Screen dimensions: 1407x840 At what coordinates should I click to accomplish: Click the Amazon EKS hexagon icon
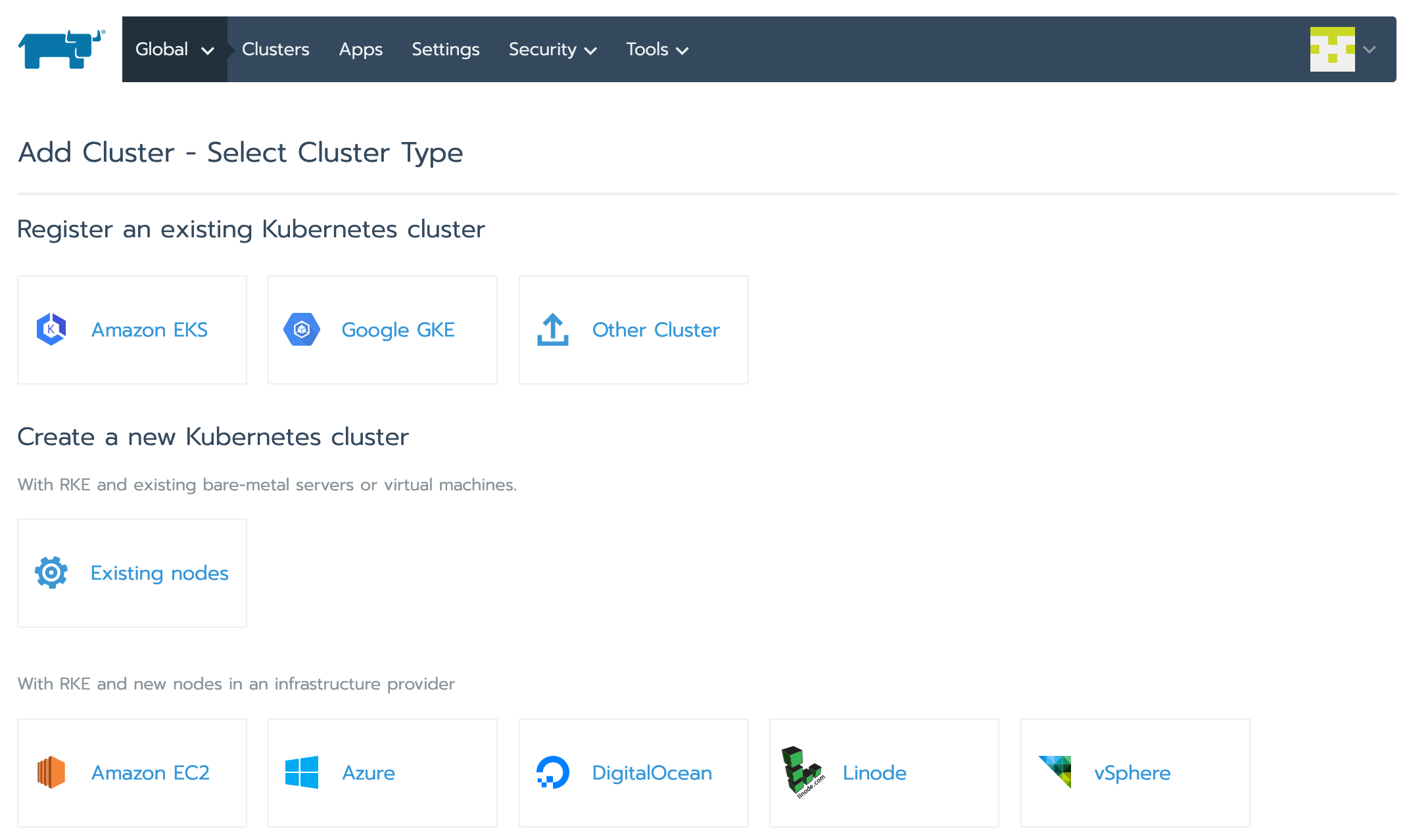51,329
